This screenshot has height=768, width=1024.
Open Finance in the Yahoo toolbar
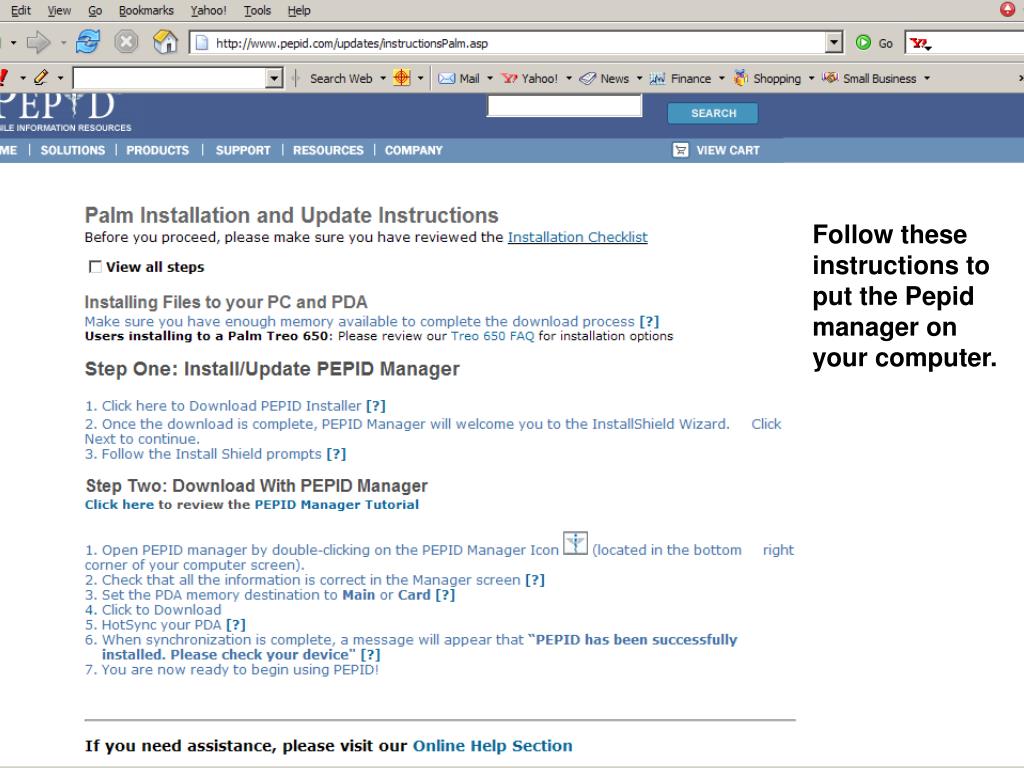[680, 78]
